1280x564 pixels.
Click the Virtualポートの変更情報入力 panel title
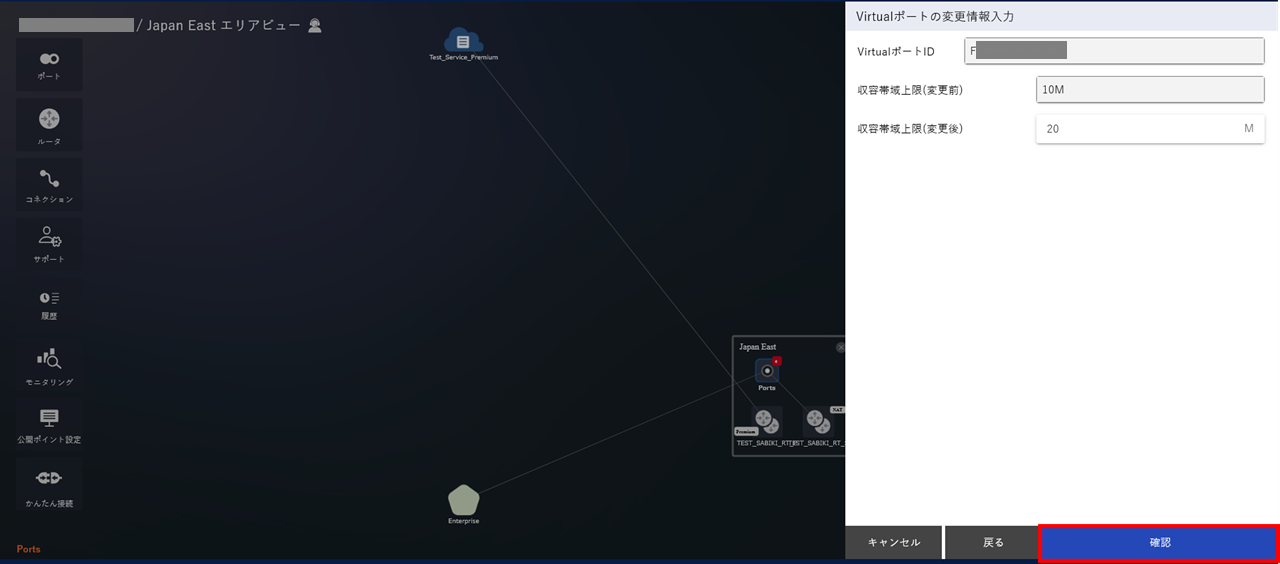click(x=935, y=16)
